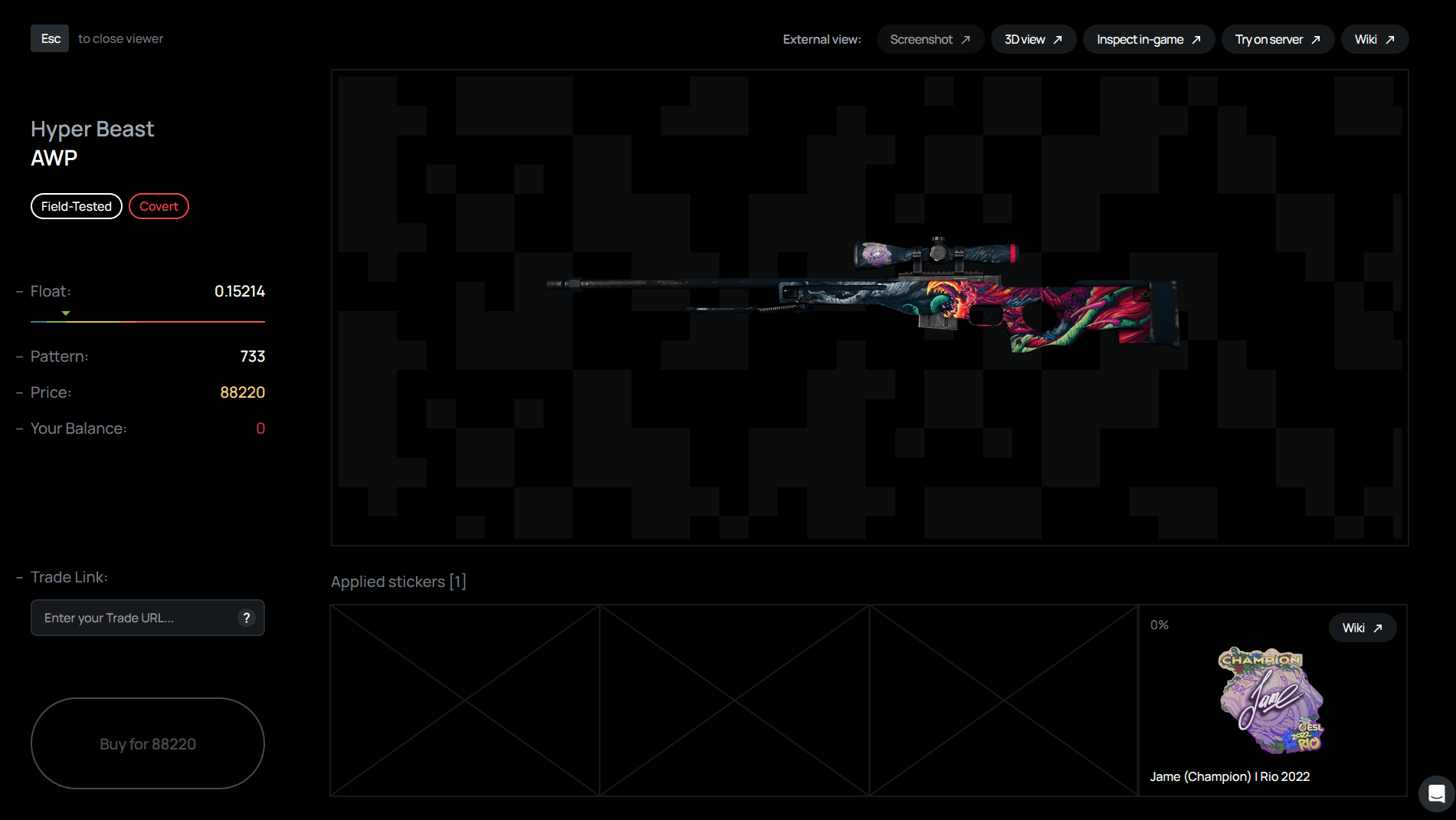Screen dimensions: 1456x820
Task: Collapse the Float section
Action: [x=19, y=290]
